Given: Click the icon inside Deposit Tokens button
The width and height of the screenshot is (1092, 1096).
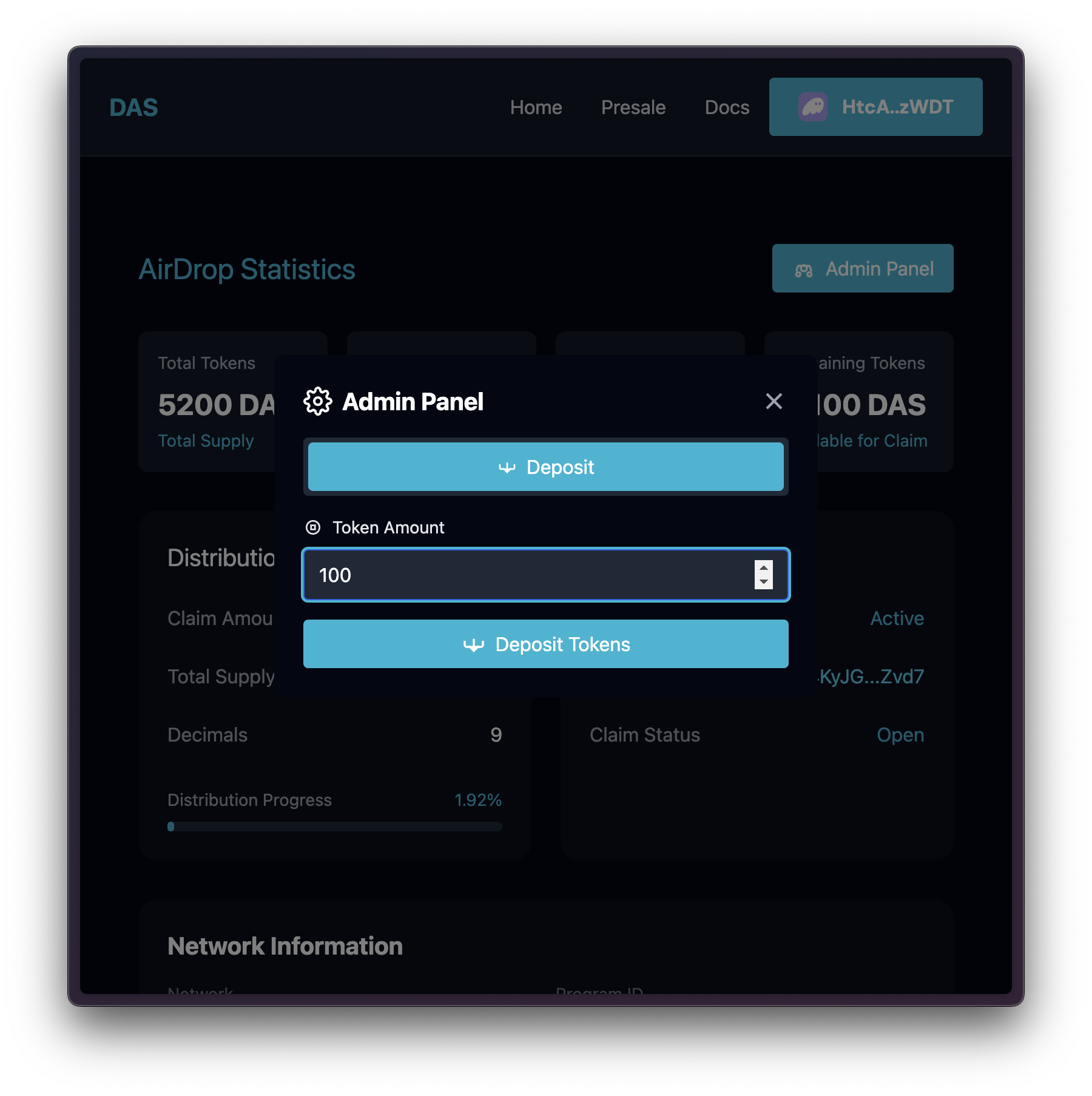Looking at the screenshot, I should (473, 645).
